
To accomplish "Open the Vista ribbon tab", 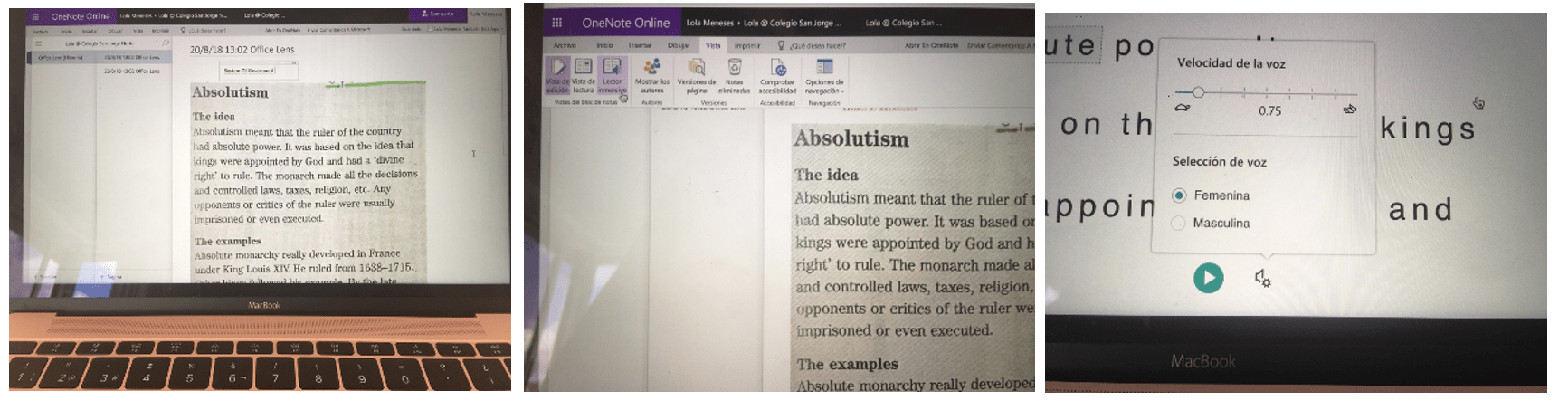I will [713, 45].
